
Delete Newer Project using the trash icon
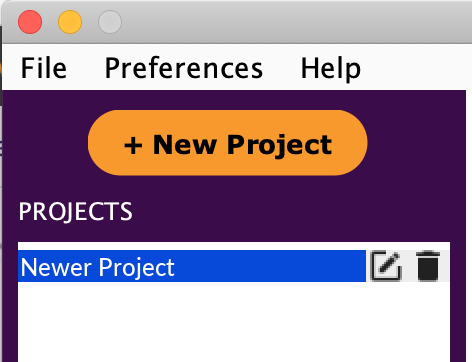click(428, 266)
